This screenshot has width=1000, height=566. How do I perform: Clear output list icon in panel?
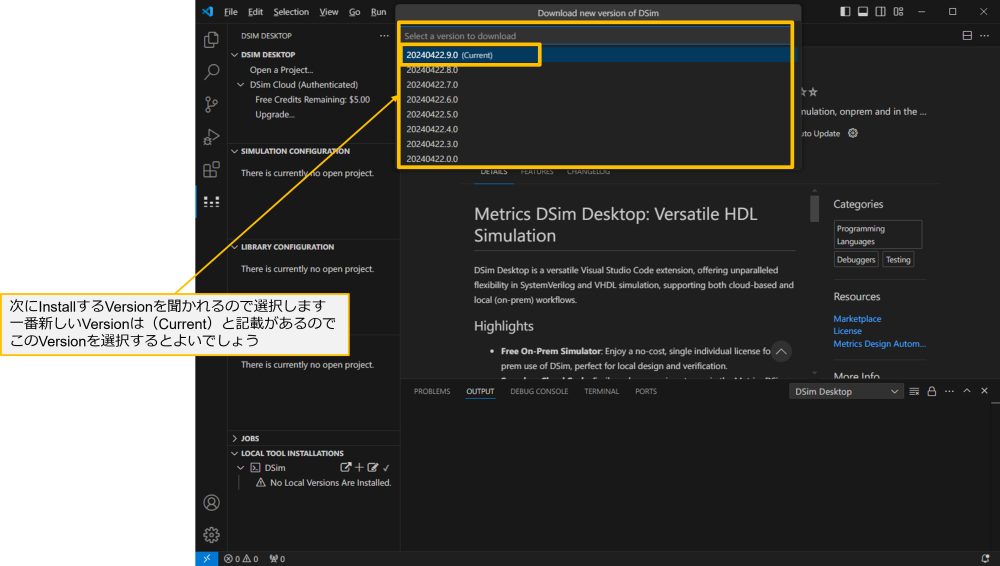click(x=914, y=391)
